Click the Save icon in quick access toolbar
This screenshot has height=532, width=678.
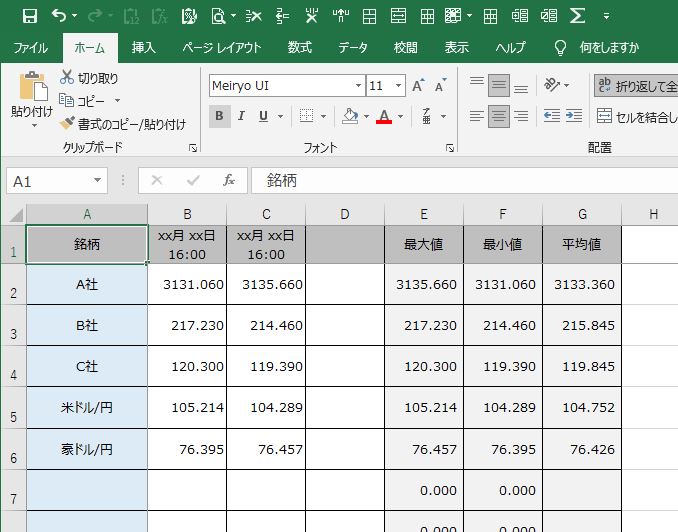point(29,16)
